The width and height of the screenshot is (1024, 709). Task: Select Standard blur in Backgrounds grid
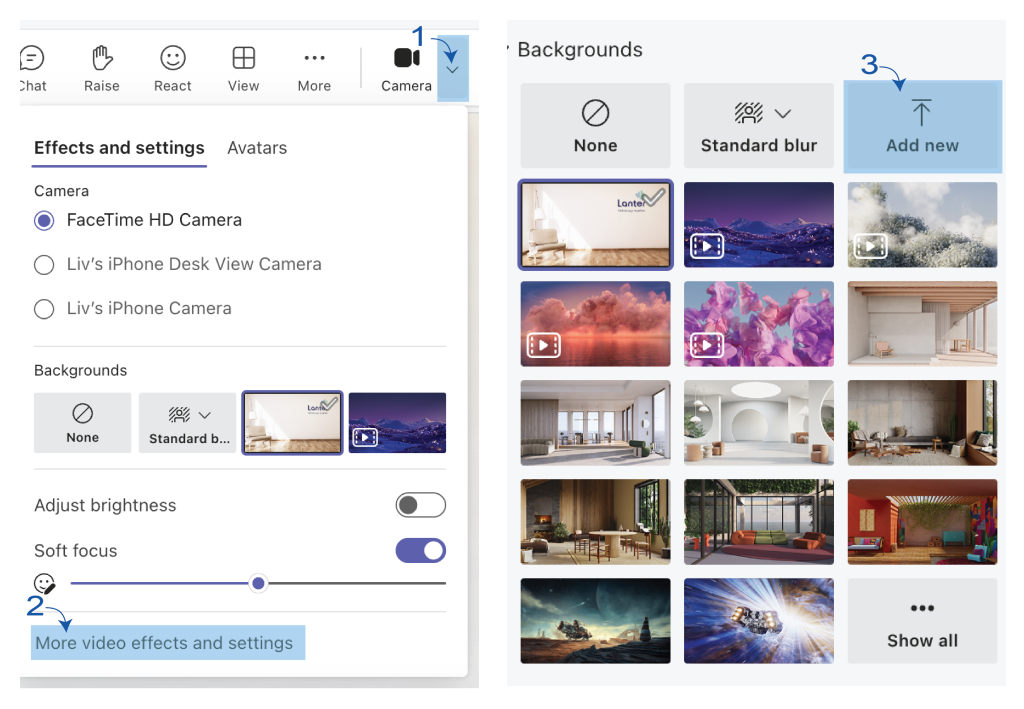[759, 126]
